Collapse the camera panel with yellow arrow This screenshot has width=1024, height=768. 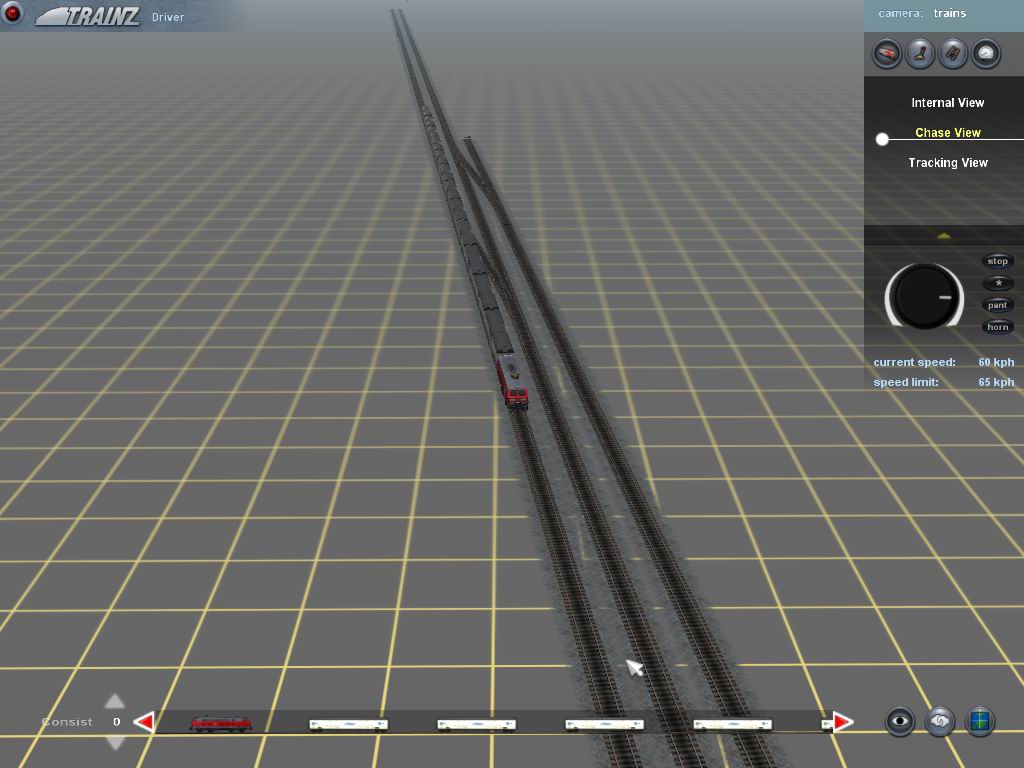tap(943, 236)
